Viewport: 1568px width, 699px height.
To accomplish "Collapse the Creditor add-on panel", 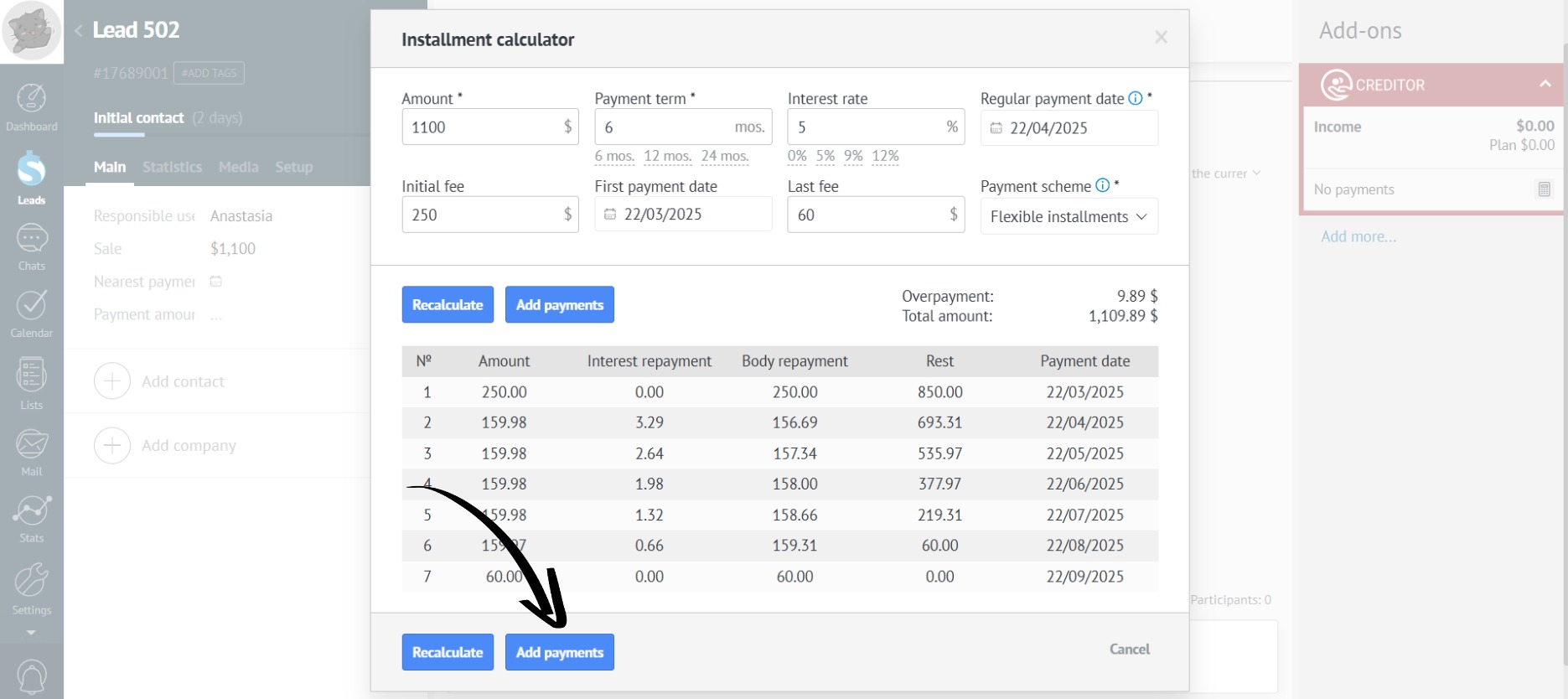I will pyautogui.click(x=1545, y=85).
